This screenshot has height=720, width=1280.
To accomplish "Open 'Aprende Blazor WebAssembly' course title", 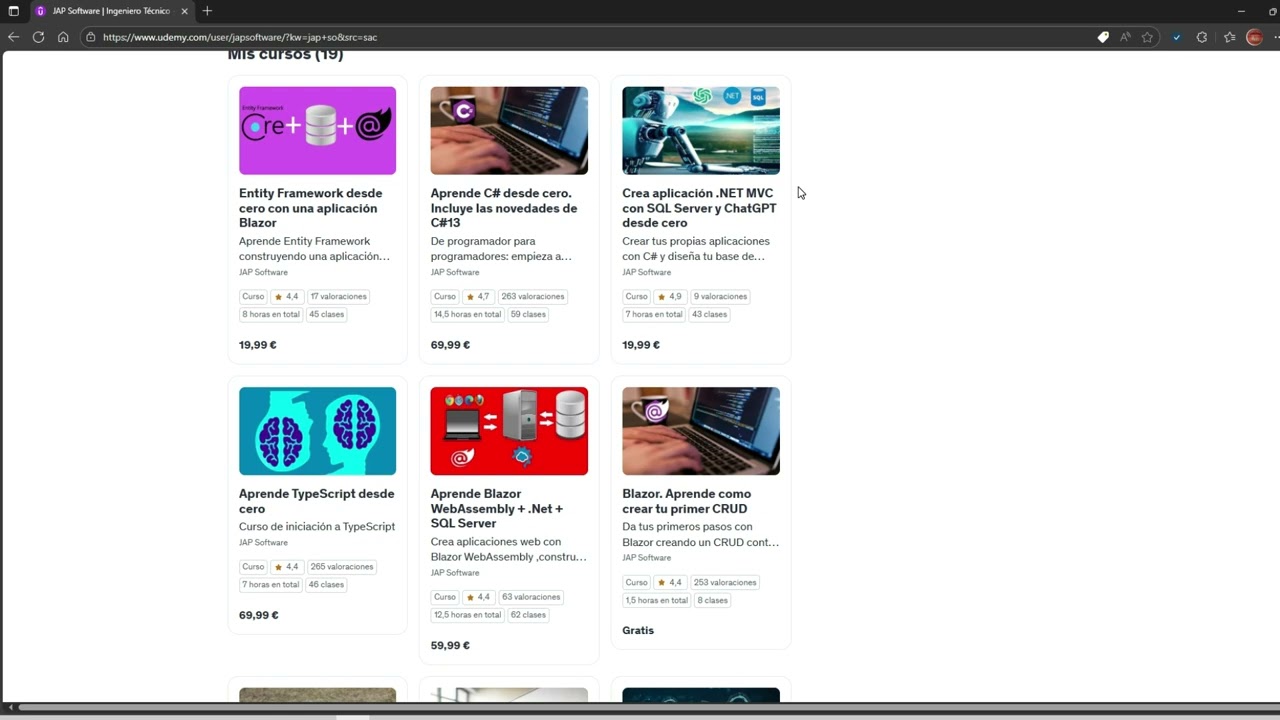I will [497, 508].
